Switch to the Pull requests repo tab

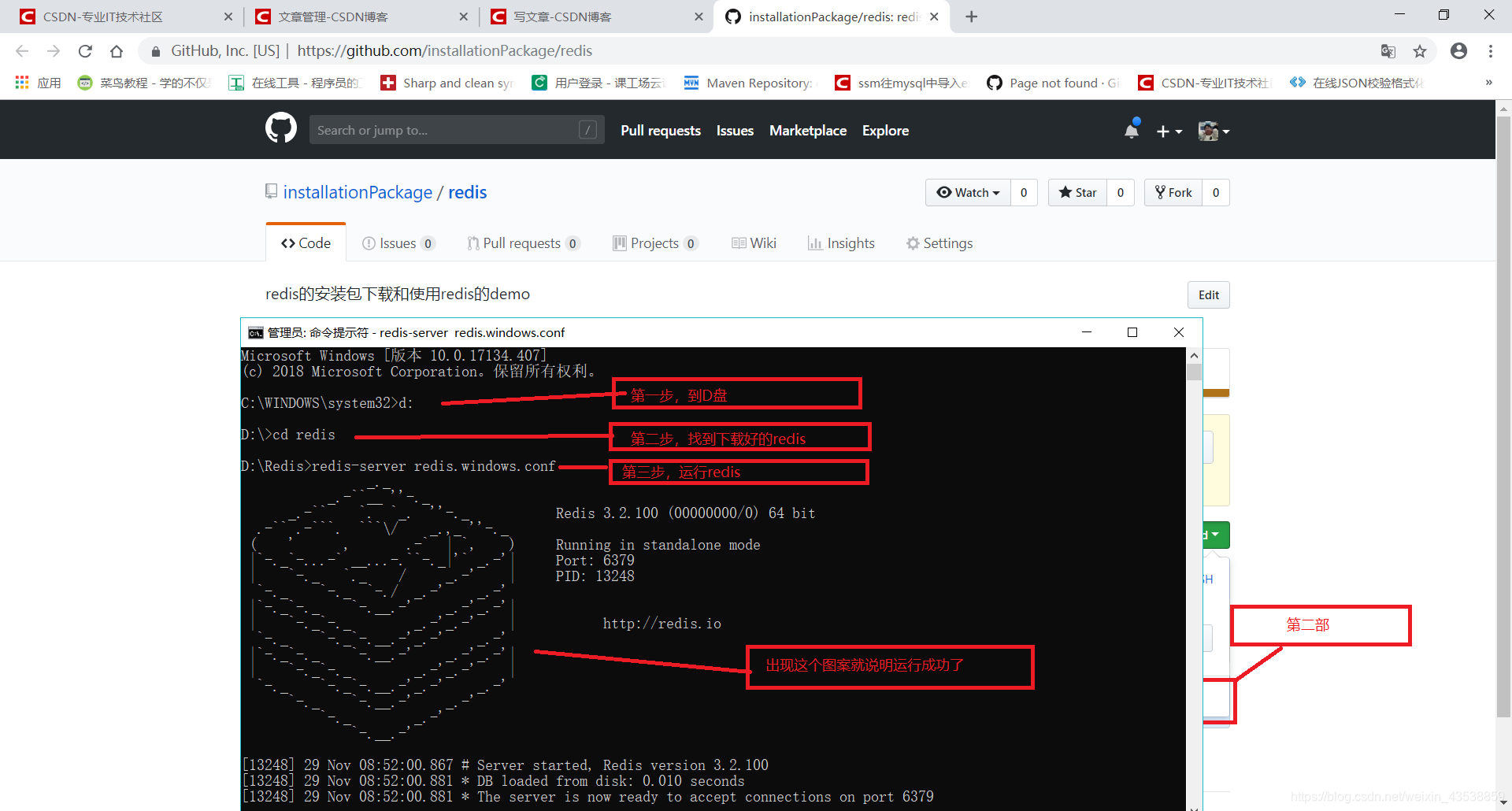pyautogui.click(x=523, y=243)
